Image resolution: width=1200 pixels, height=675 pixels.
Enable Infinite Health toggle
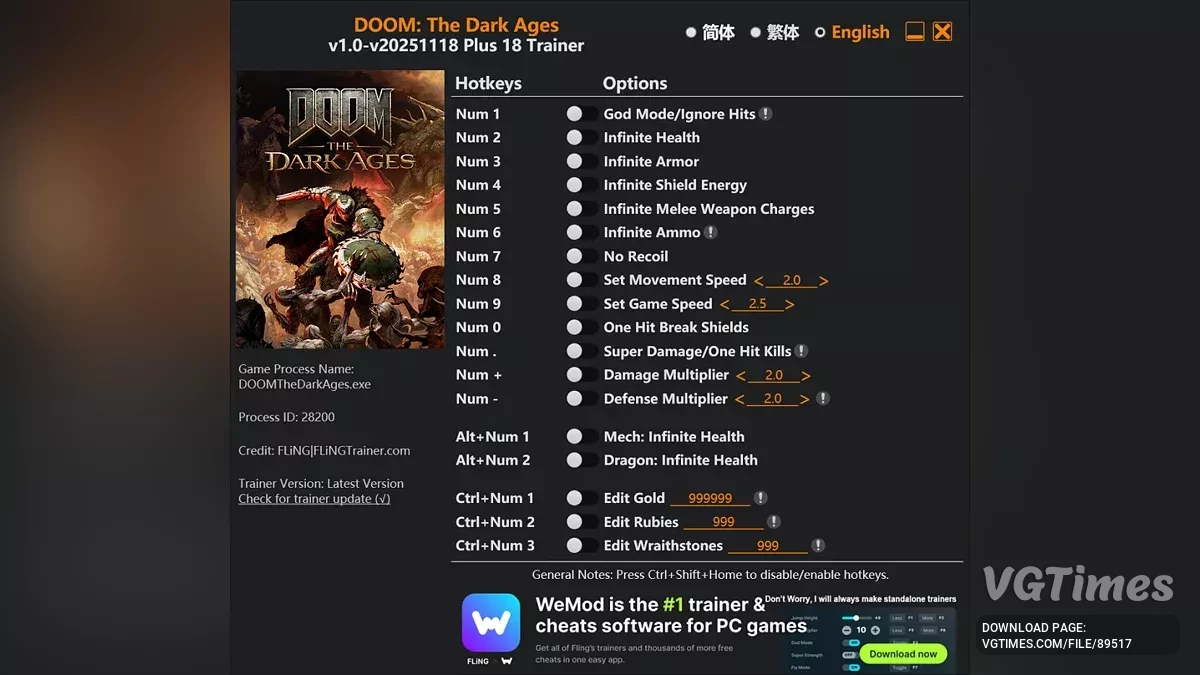pyautogui.click(x=581, y=138)
